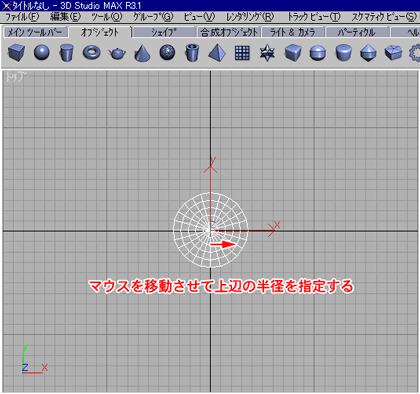Screen dimensions: 420x394
Task: Open the パーティクル tab
Action: click(357, 32)
